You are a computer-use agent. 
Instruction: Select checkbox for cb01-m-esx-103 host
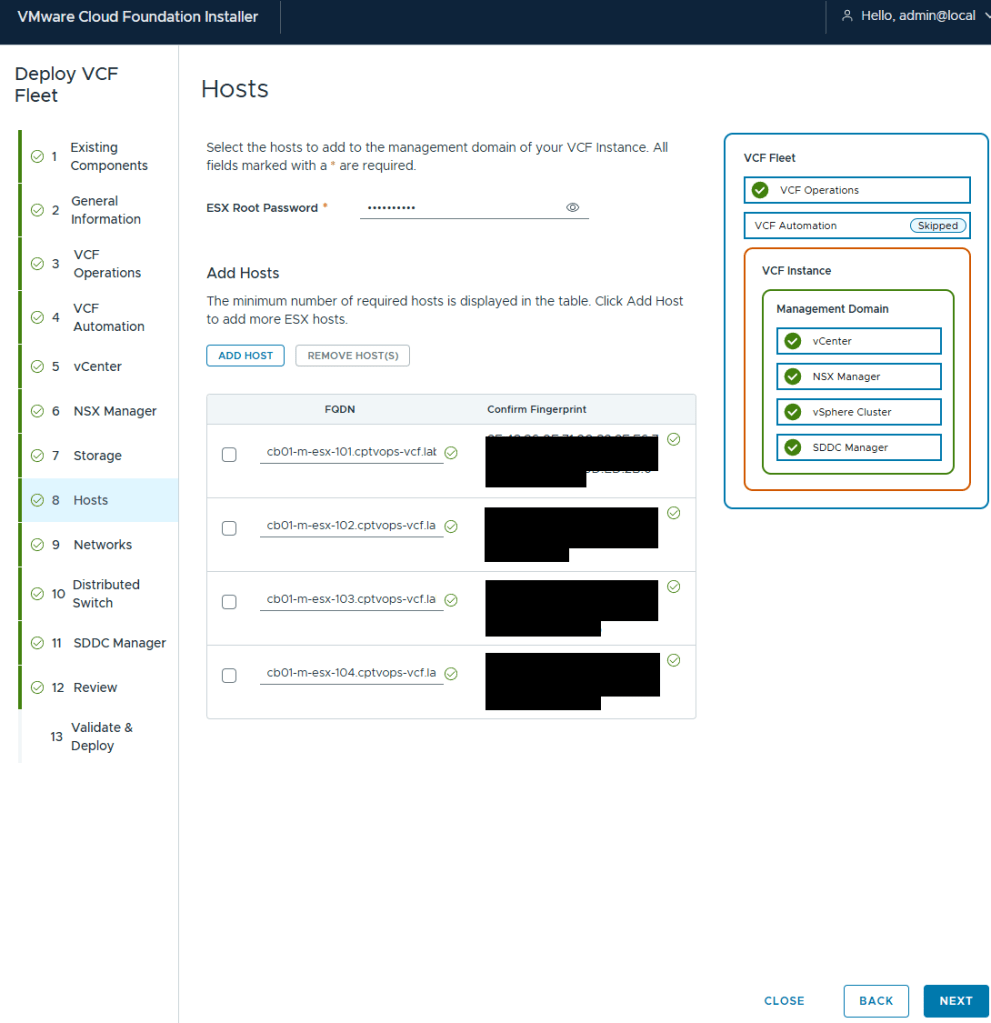(229, 602)
